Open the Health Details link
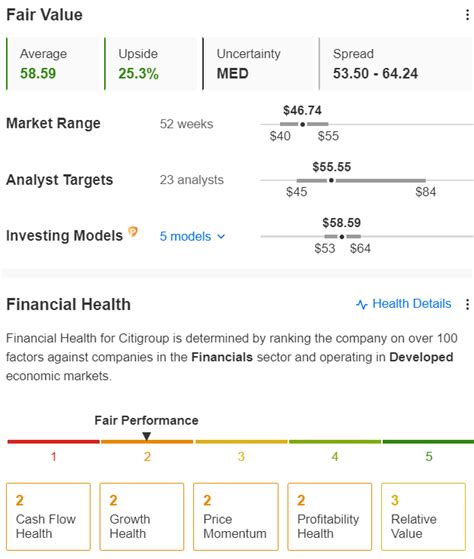Image resolution: width=474 pixels, height=559 pixels. pyautogui.click(x=412, y=304)
